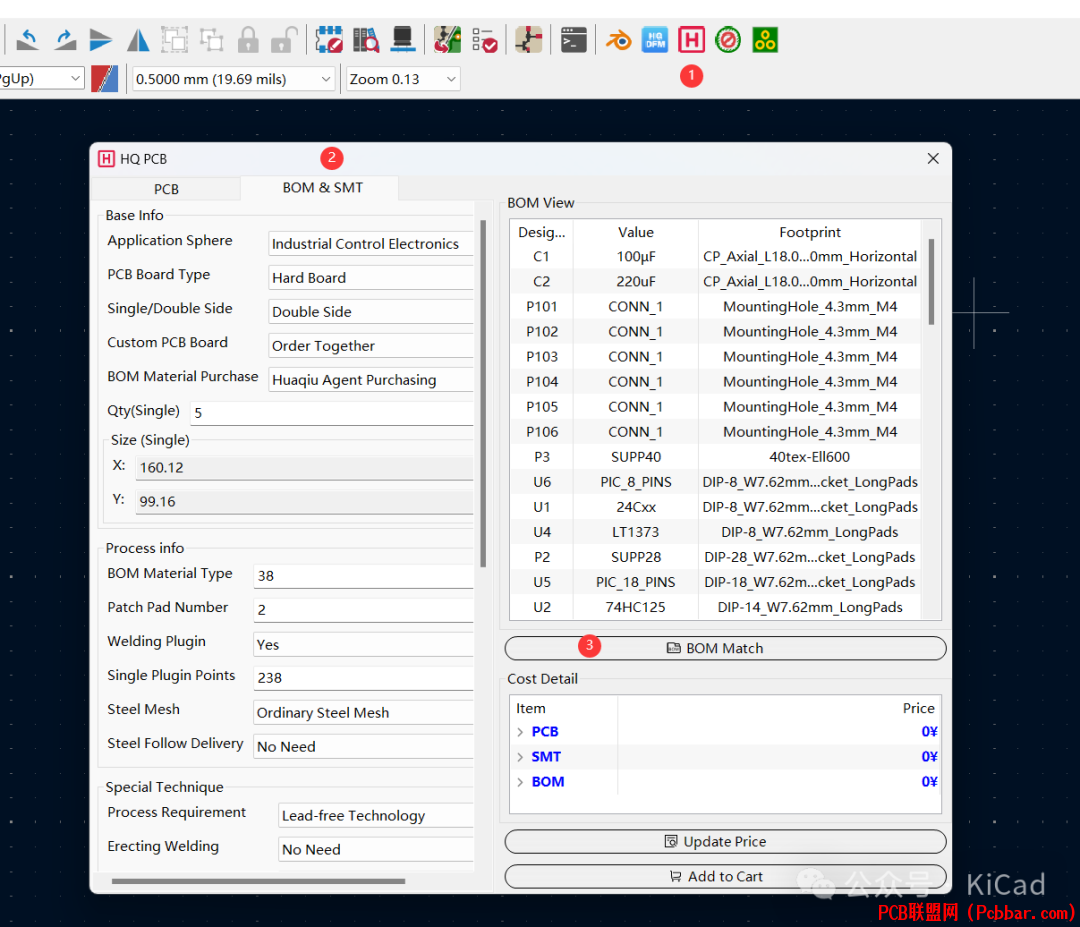Select the BOM & SMT tab
Viewport: 1080px width, 927px height.
click(x=322, y=187)
